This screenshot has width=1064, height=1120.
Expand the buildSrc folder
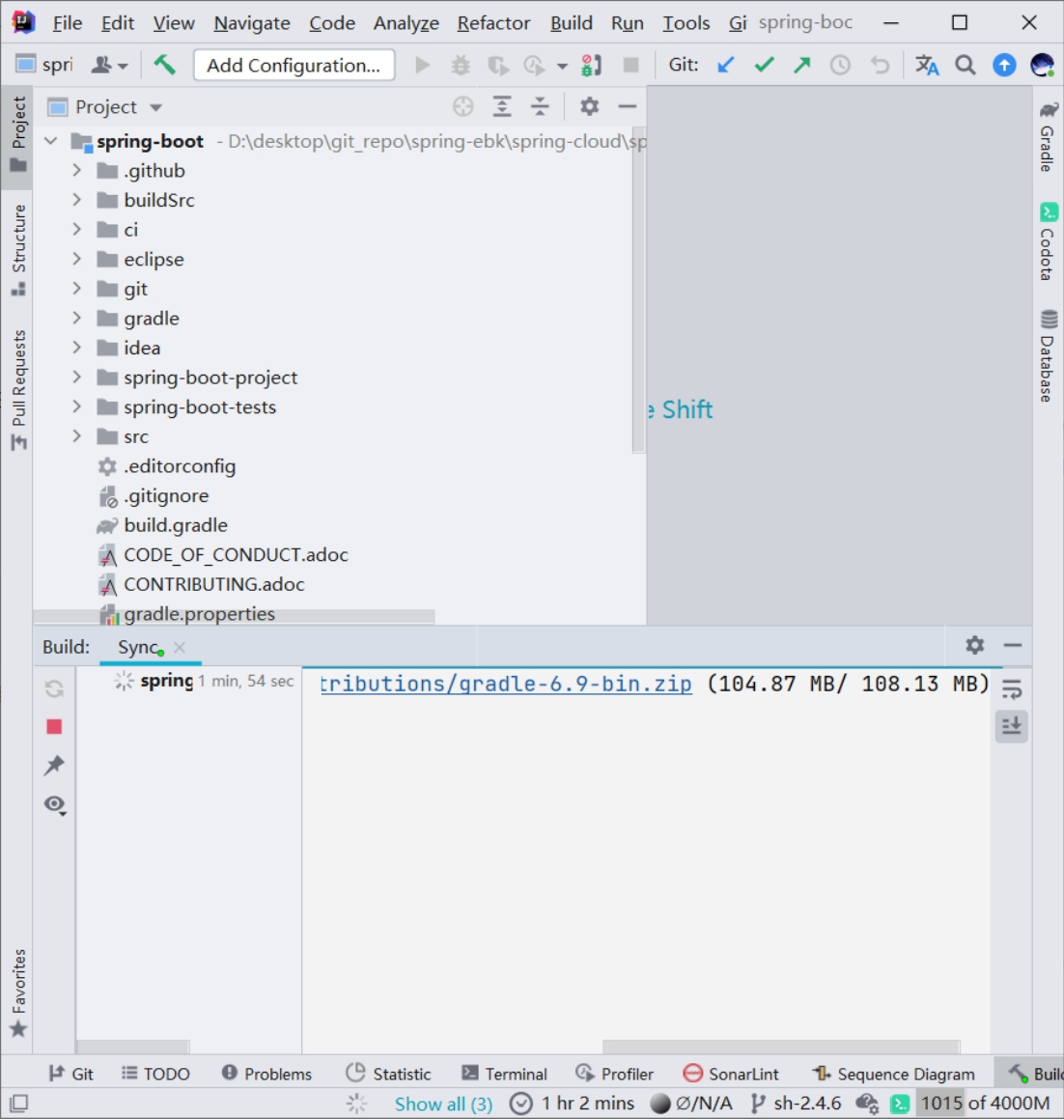pyautogui.click(x=77, y=200)
